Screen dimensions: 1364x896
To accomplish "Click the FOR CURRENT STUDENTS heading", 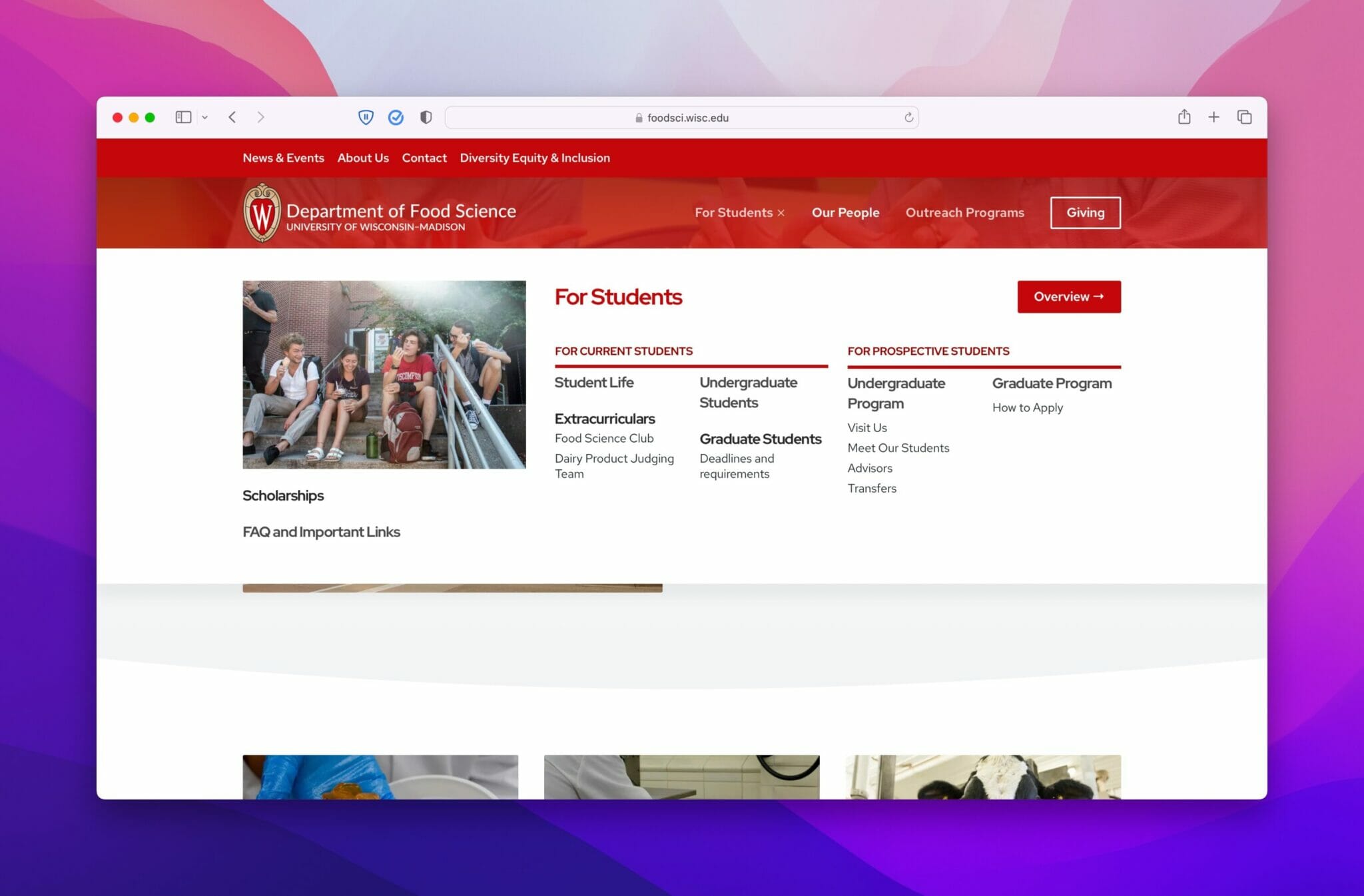I will 623,351.
